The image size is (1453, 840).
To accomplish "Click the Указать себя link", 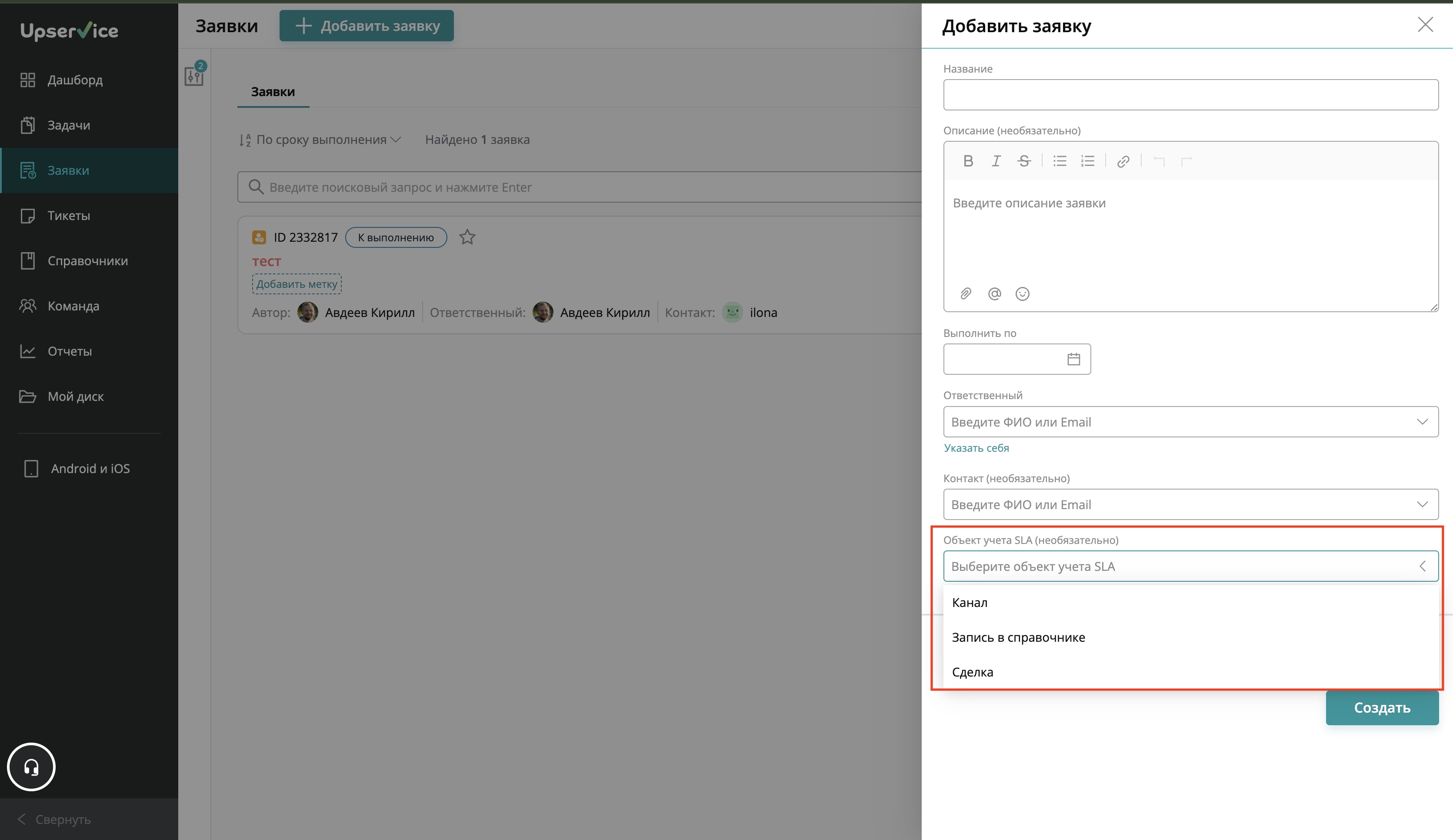I will pyautogui.click(x=976, y=448).
